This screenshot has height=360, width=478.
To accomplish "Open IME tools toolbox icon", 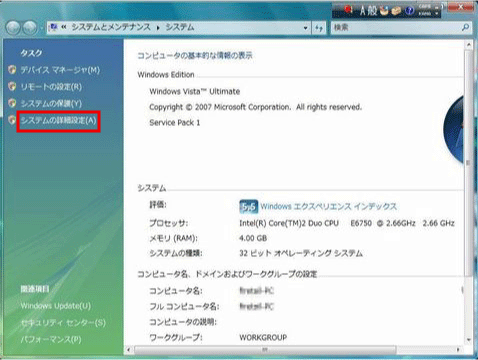I will click(396, 11).
